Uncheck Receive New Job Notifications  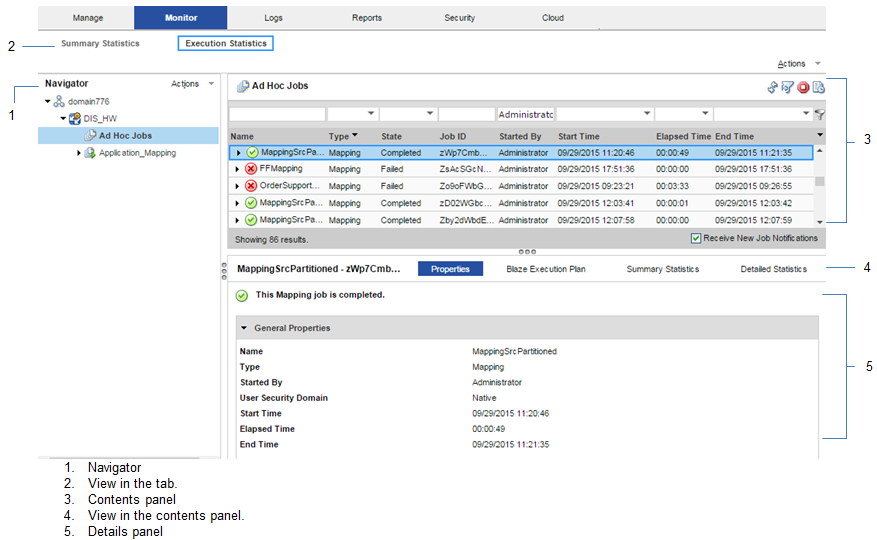(x=696, y=239)
